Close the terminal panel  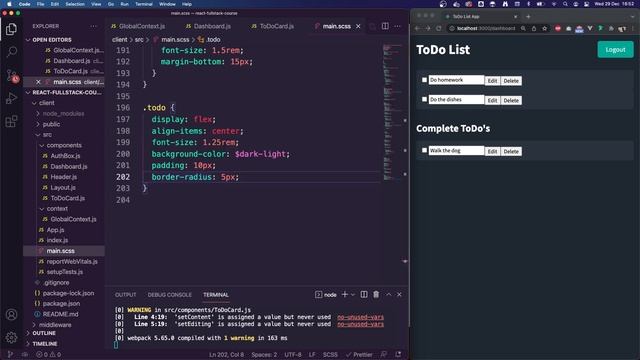point(399,294)
